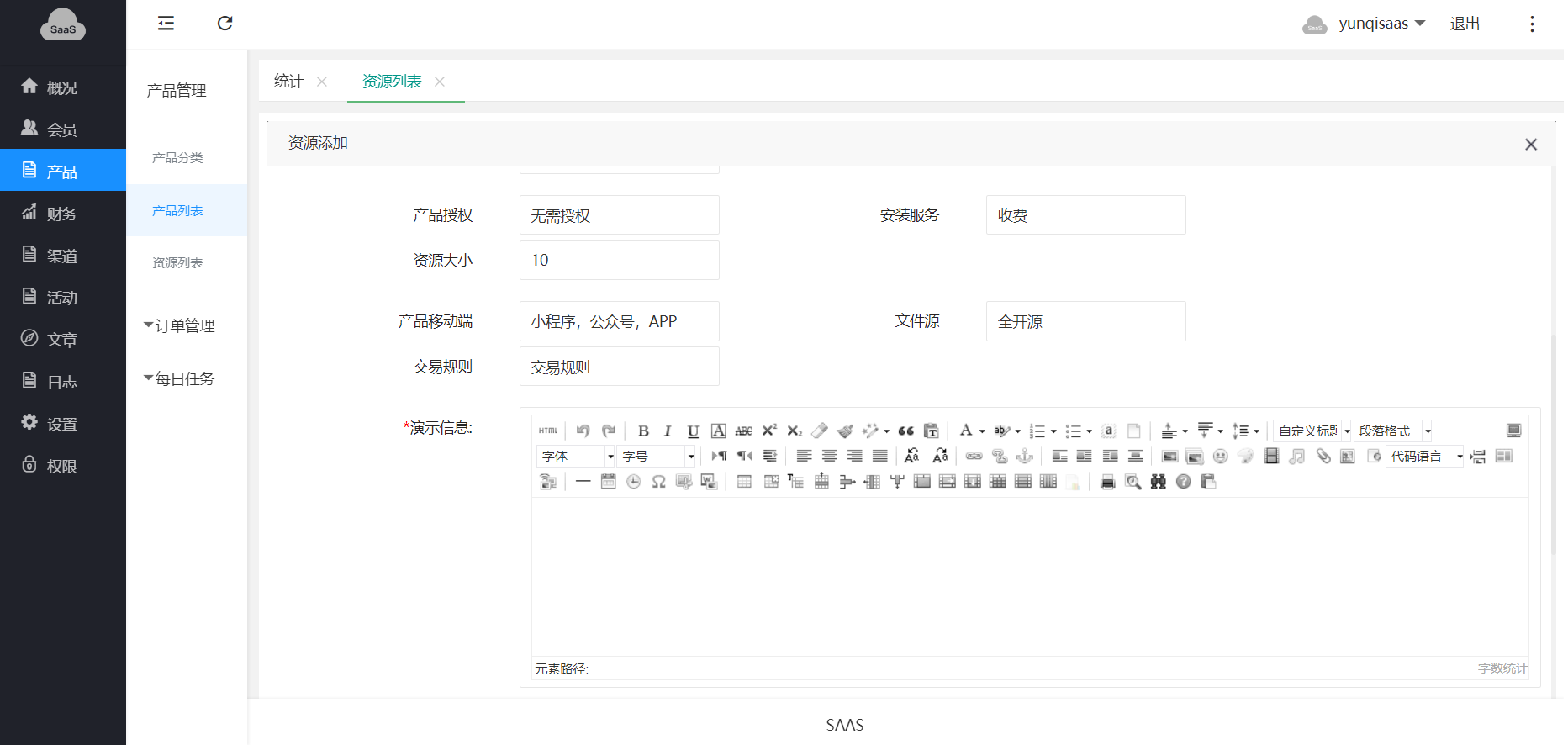This screenshot has height=745, width=1568.
Task: Insert special character with the Omega icon
Action: click(x=658, y=482)
